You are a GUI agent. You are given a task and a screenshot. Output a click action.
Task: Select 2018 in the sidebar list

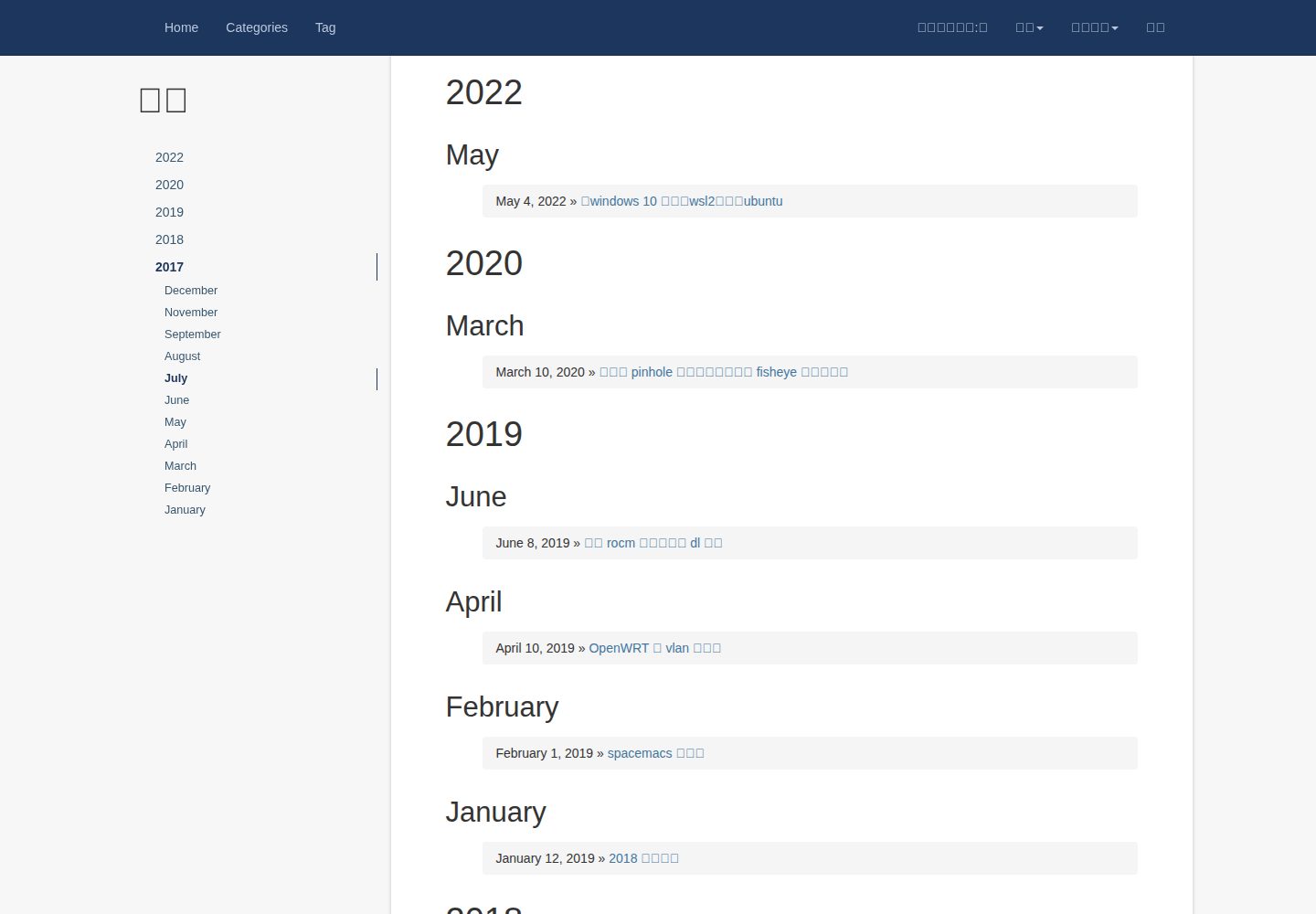169,239
